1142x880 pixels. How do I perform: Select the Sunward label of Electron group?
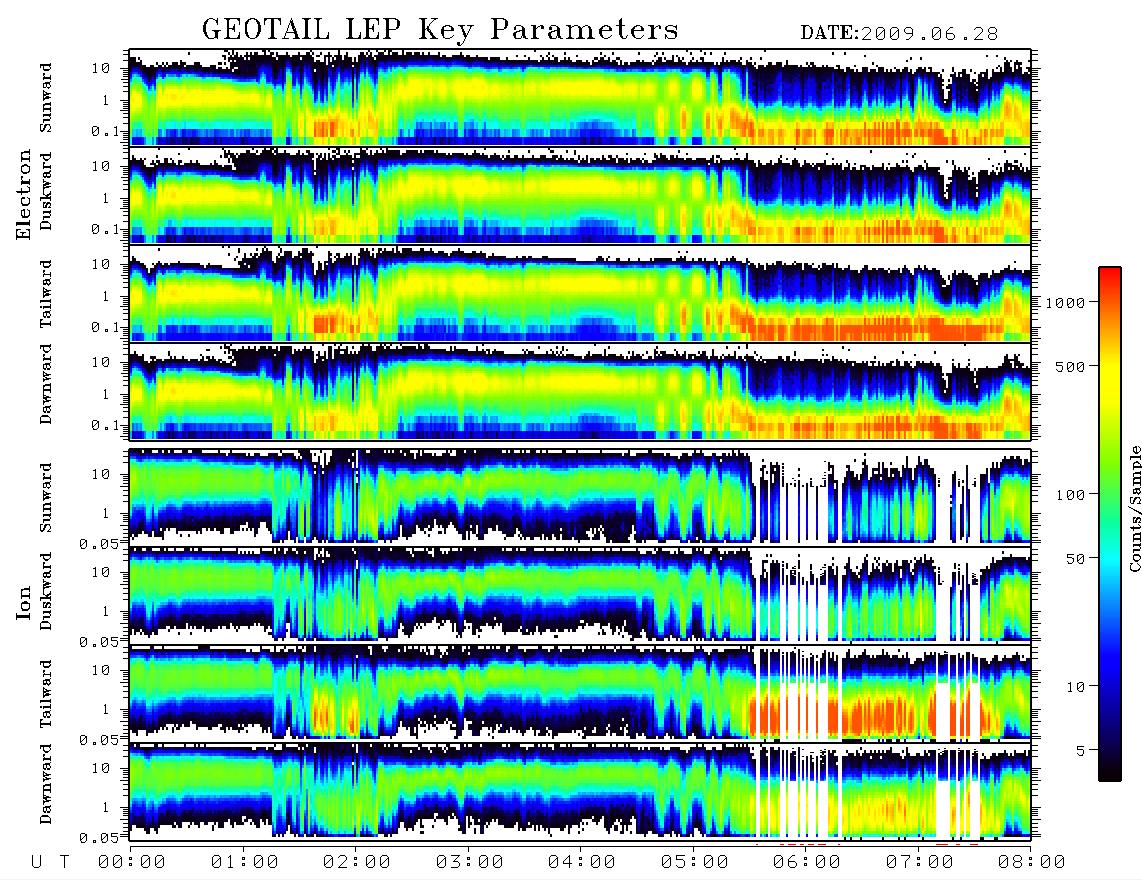click(x=46, y=98)
